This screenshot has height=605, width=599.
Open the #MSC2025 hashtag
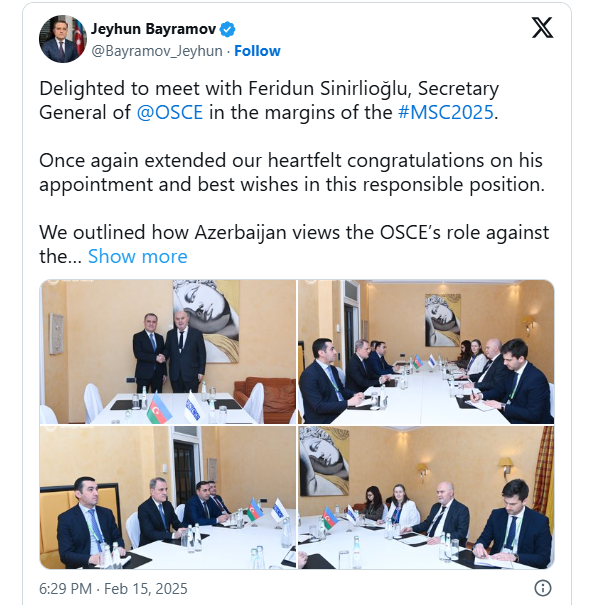(446, 112)
